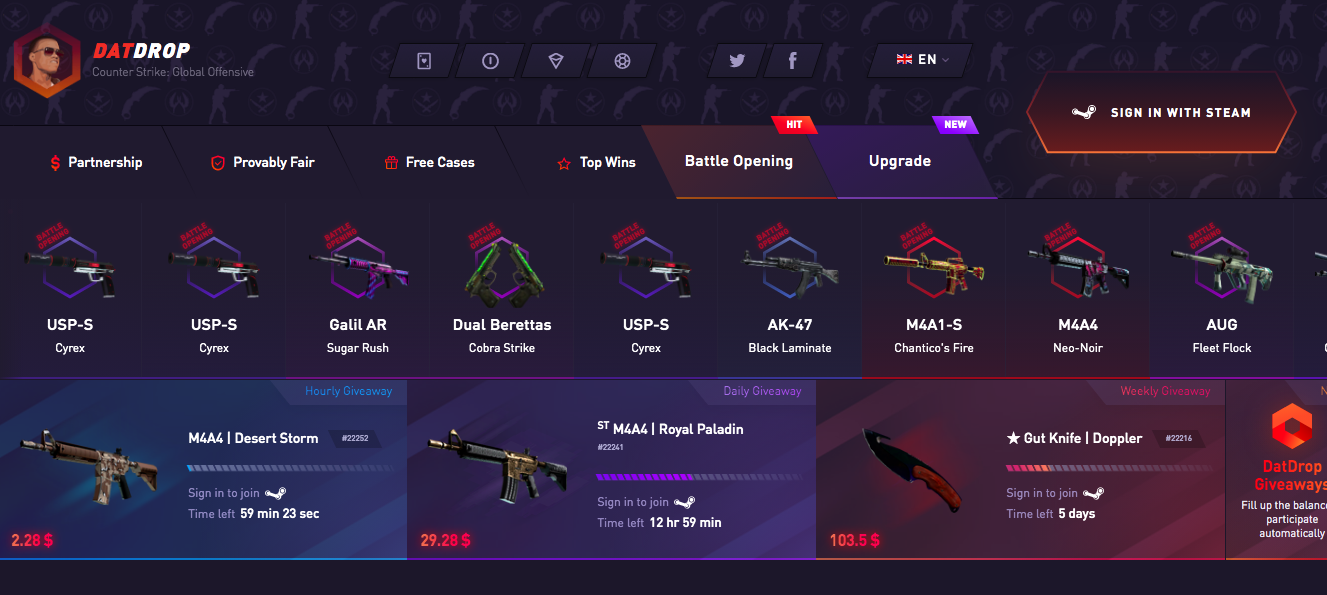Select the Dual Berettas Cobra Strike drop
The width and height of the screenshot is (1327, 595).
502,290
